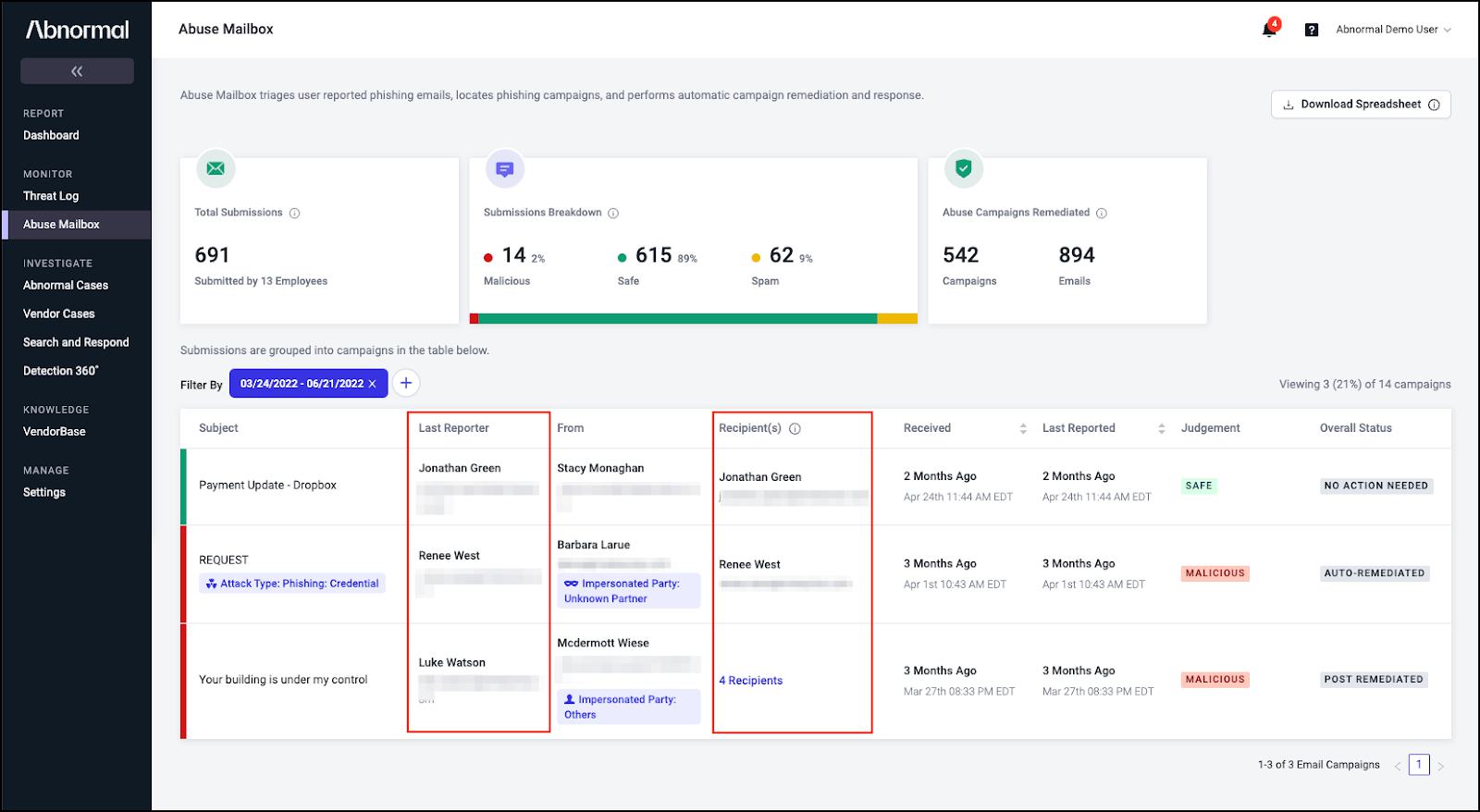
Task: Click Download Spreadsheet button
Action: (x=1361, y=105)
